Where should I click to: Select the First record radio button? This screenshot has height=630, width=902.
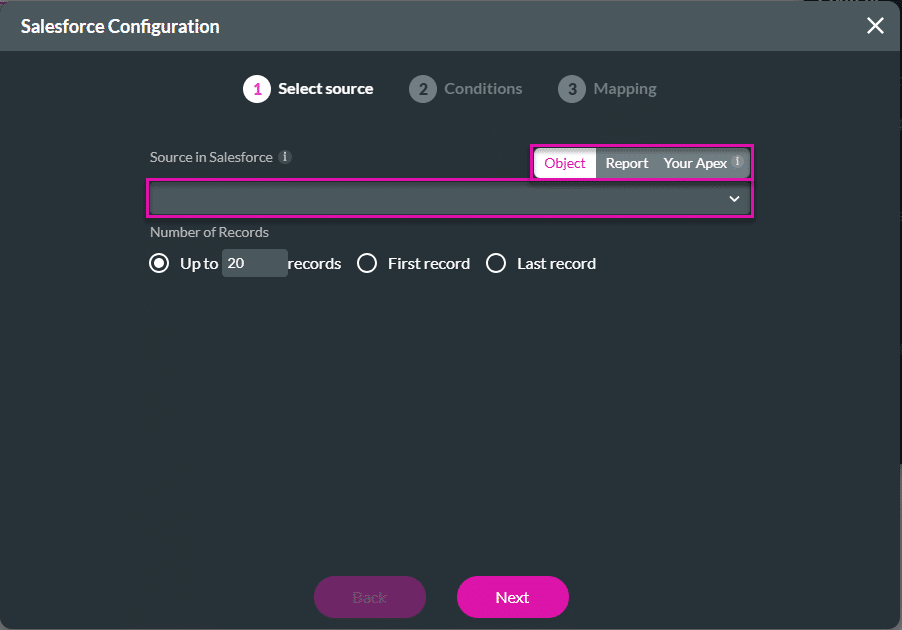click(367, 263)
